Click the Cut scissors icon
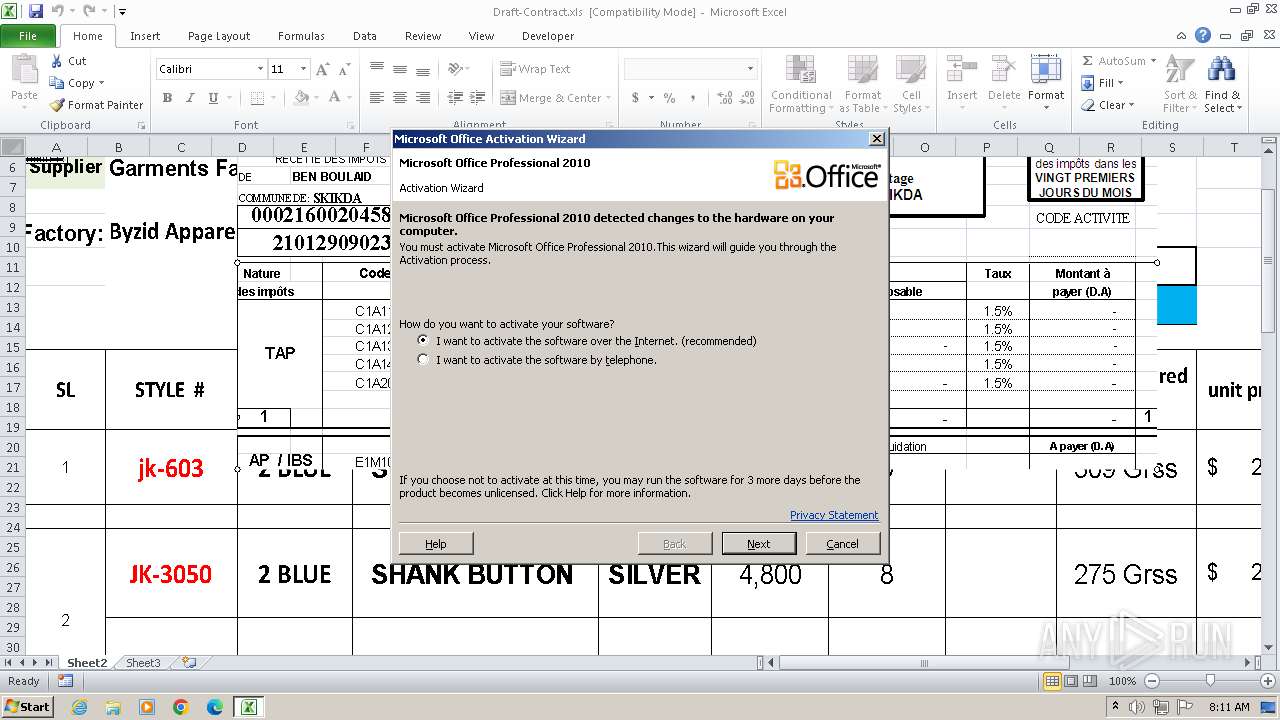Screen dimensions: 1280x720 point(57,61)
